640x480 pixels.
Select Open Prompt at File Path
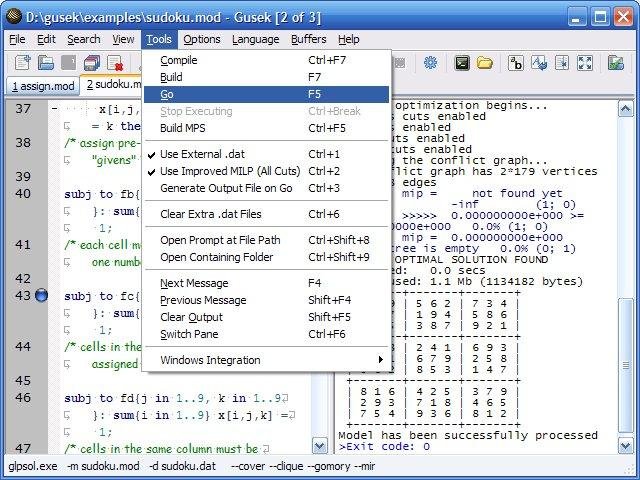click(266, 240)
